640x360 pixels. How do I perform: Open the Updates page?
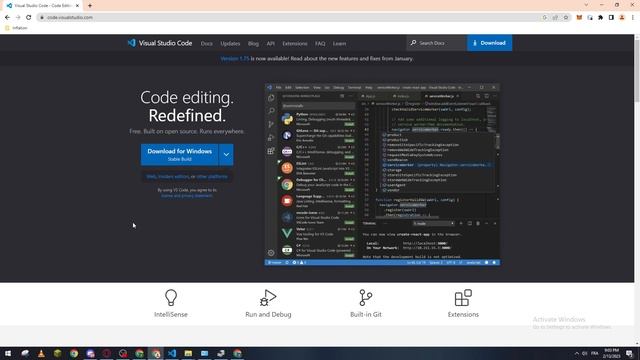click(230, 44)
